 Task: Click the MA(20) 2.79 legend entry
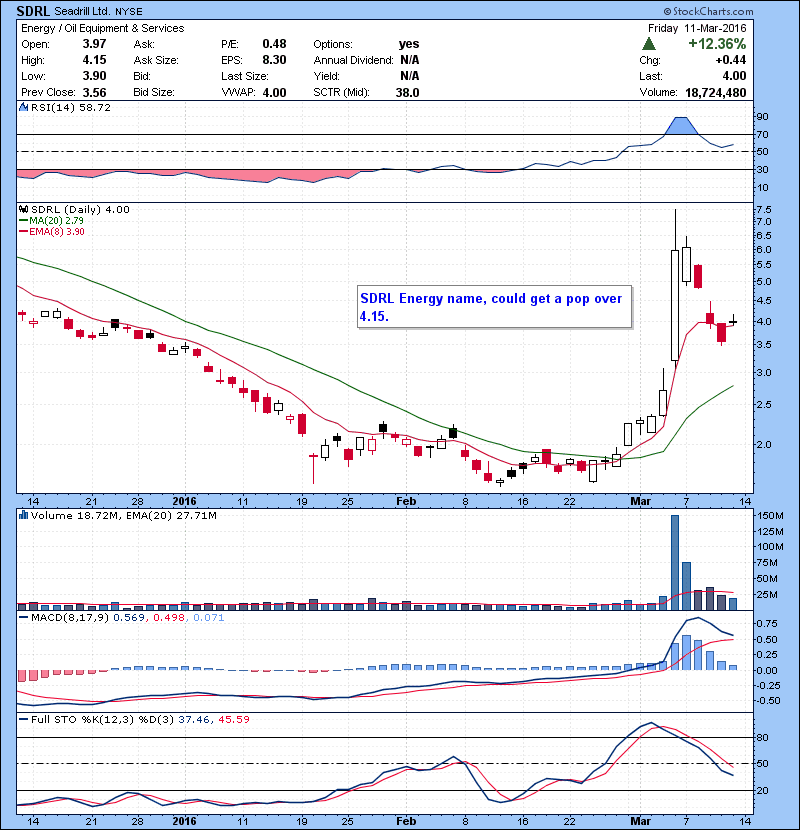pos(57,221)
